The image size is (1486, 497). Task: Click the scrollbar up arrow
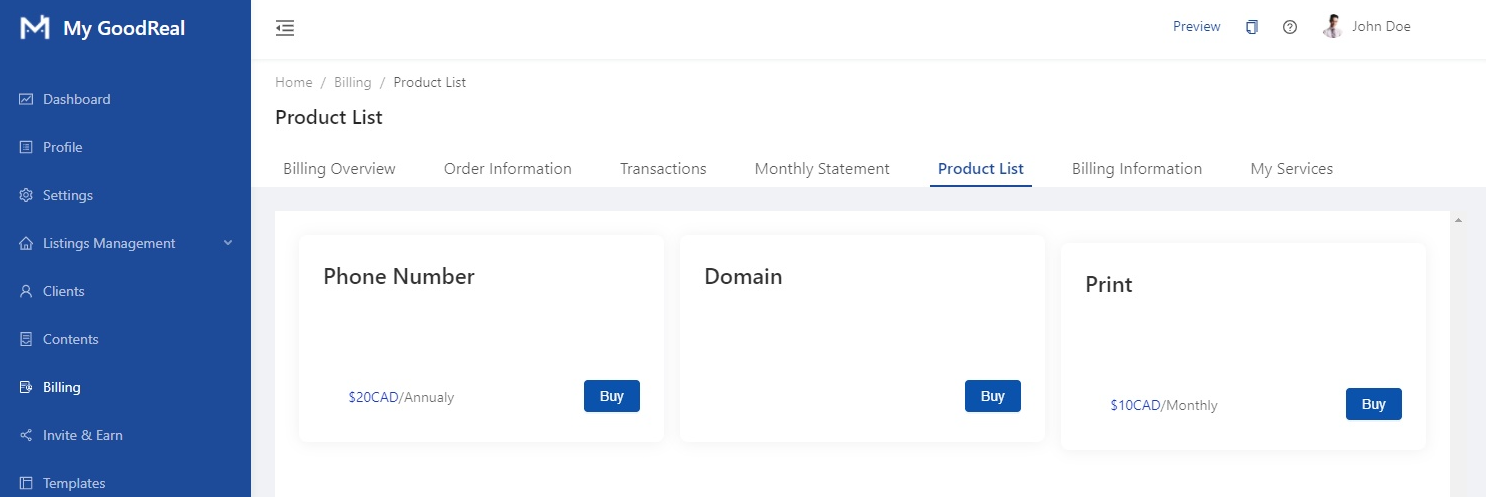1458,220
